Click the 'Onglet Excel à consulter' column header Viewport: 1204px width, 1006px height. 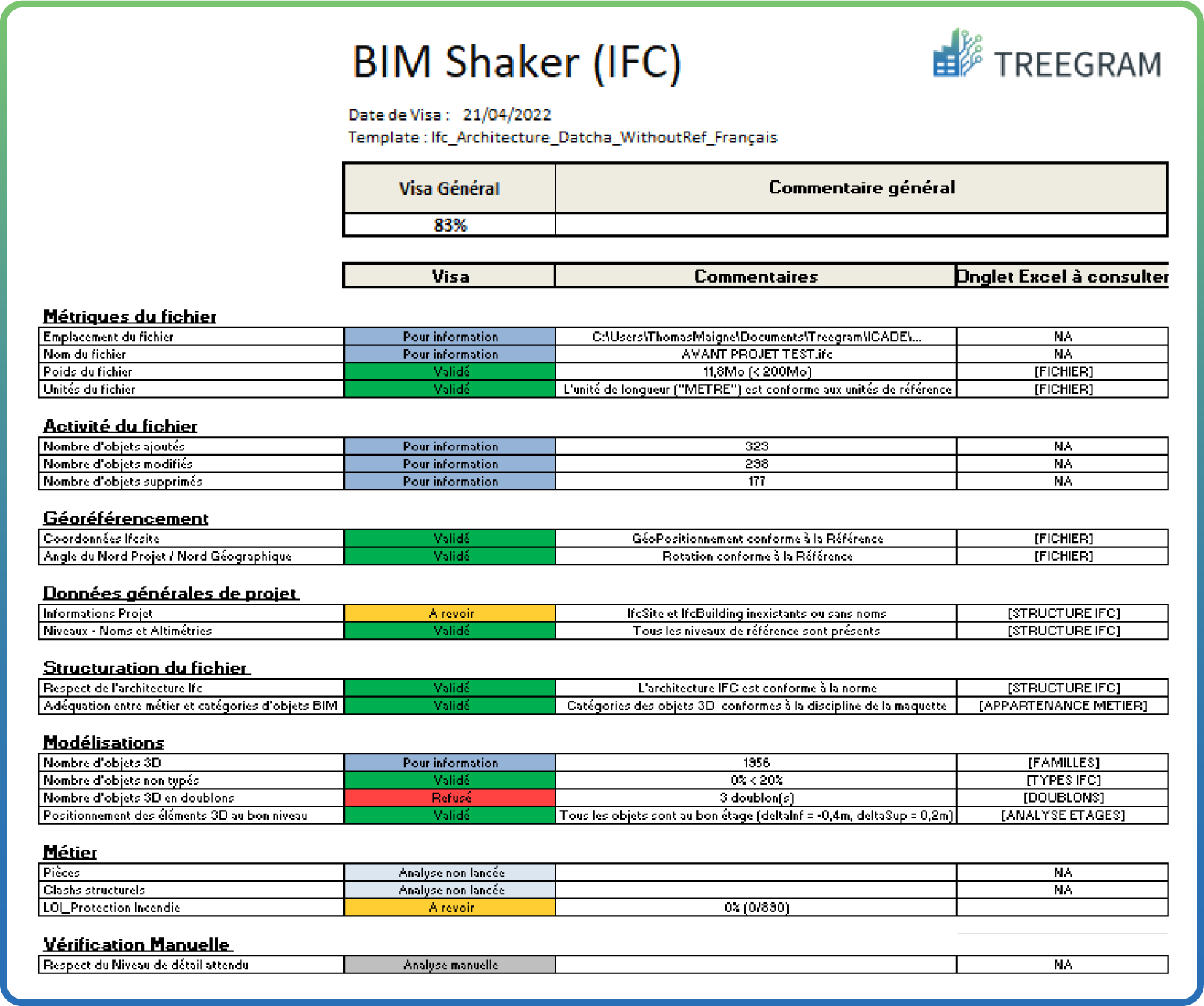click(x=1062, y=277)
